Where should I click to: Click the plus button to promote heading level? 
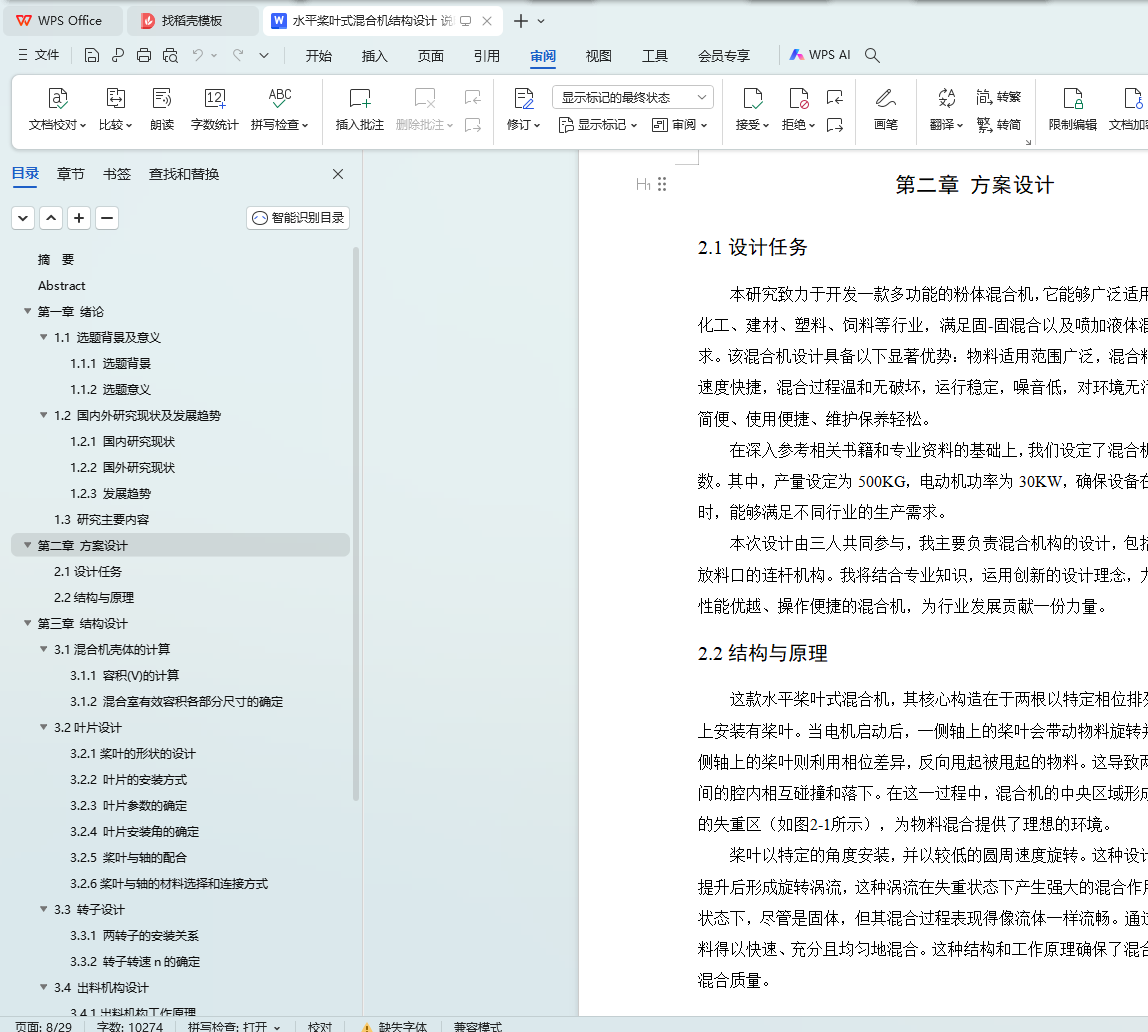click(x=79, y=217)
